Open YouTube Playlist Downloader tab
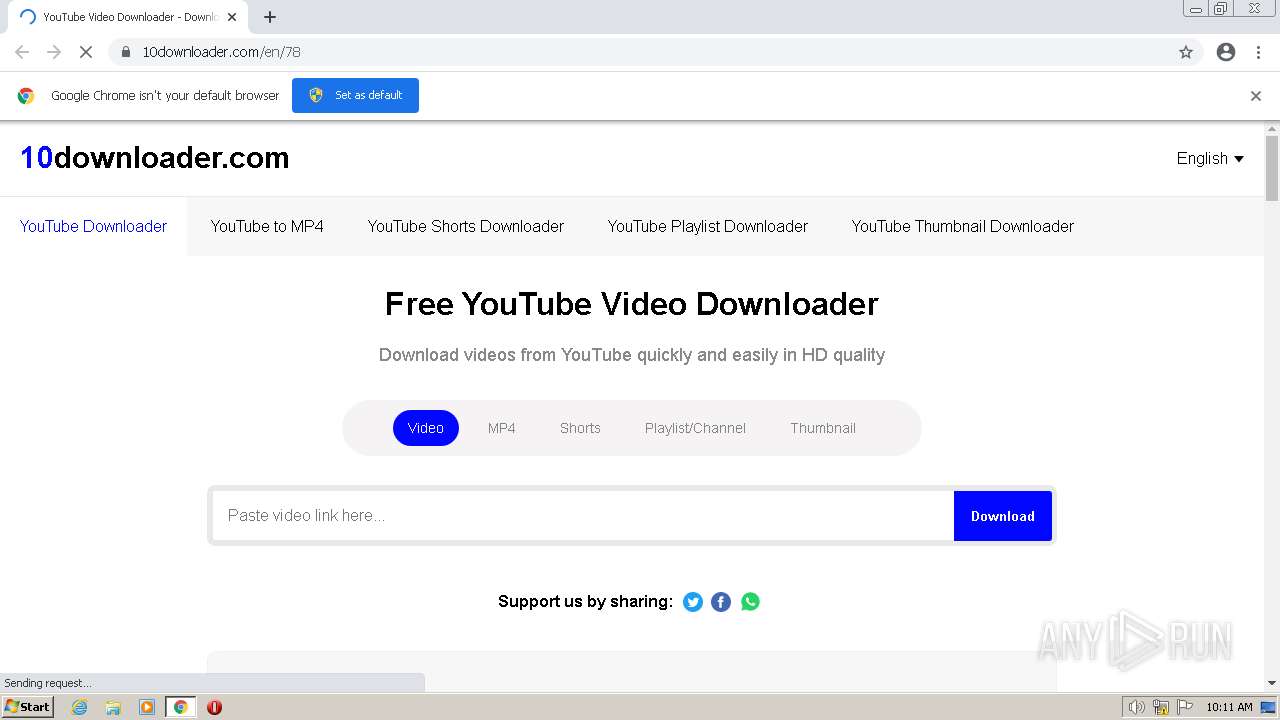 708,226
